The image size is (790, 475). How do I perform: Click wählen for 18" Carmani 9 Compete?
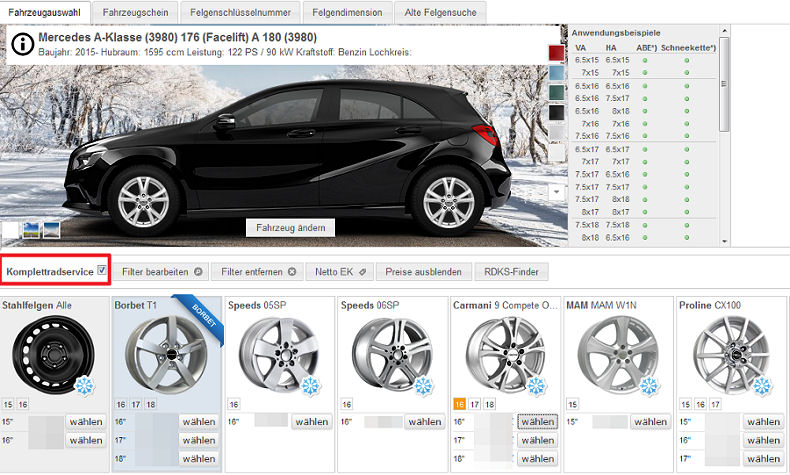[538, 459]
